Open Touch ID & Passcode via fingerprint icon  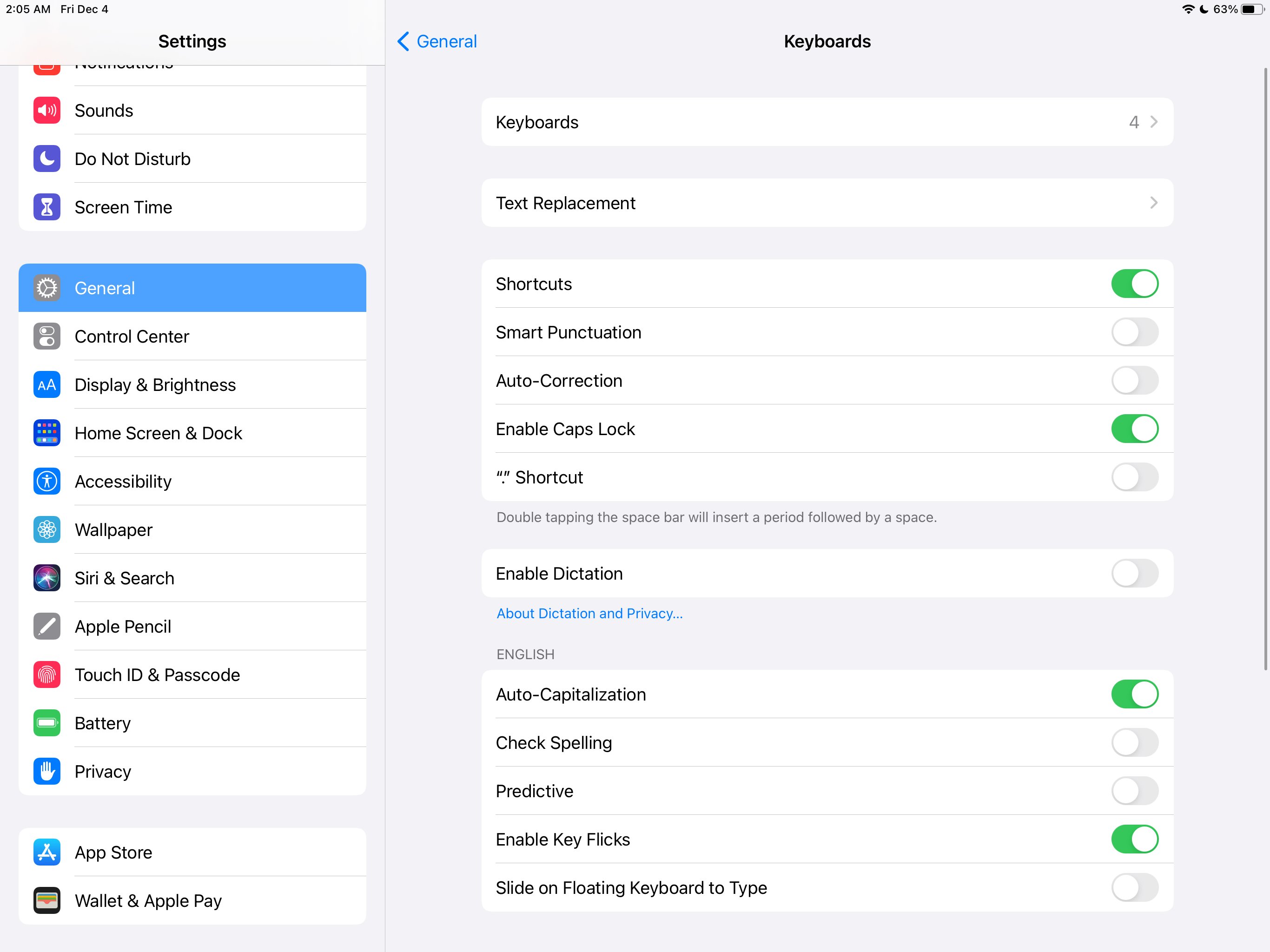(x=46, y=674)
